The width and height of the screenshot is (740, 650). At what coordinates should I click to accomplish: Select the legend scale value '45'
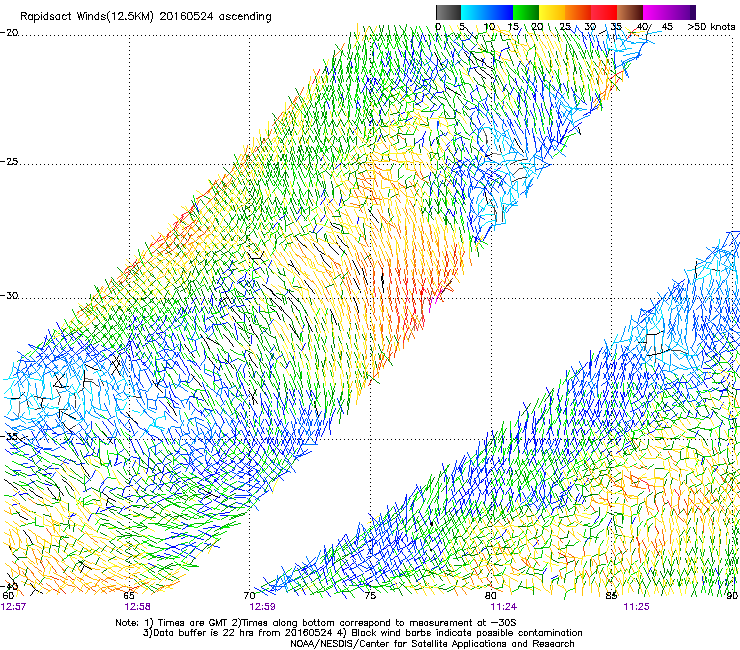(x=667, y=27)
